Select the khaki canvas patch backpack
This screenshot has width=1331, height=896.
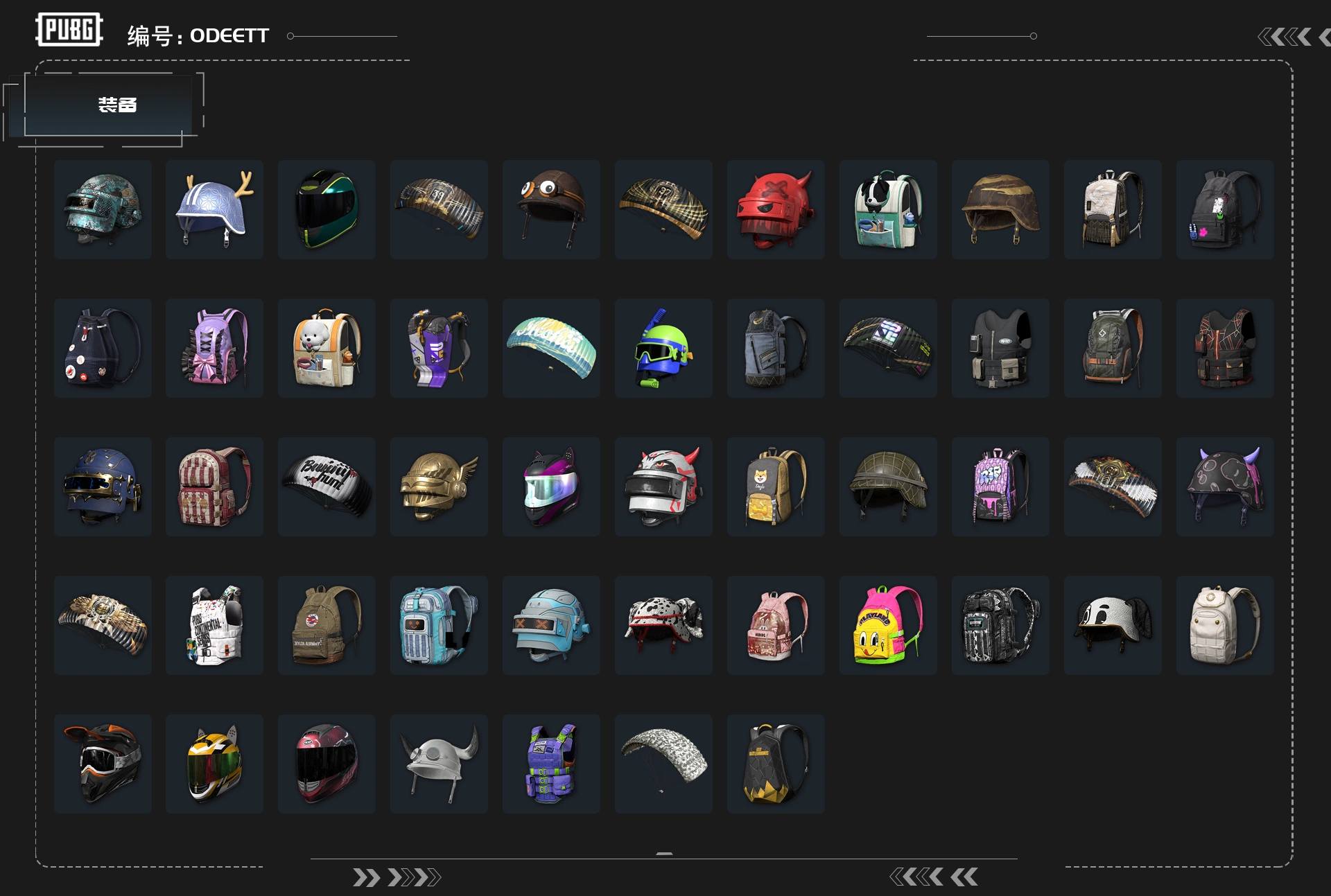click(327, 625)
